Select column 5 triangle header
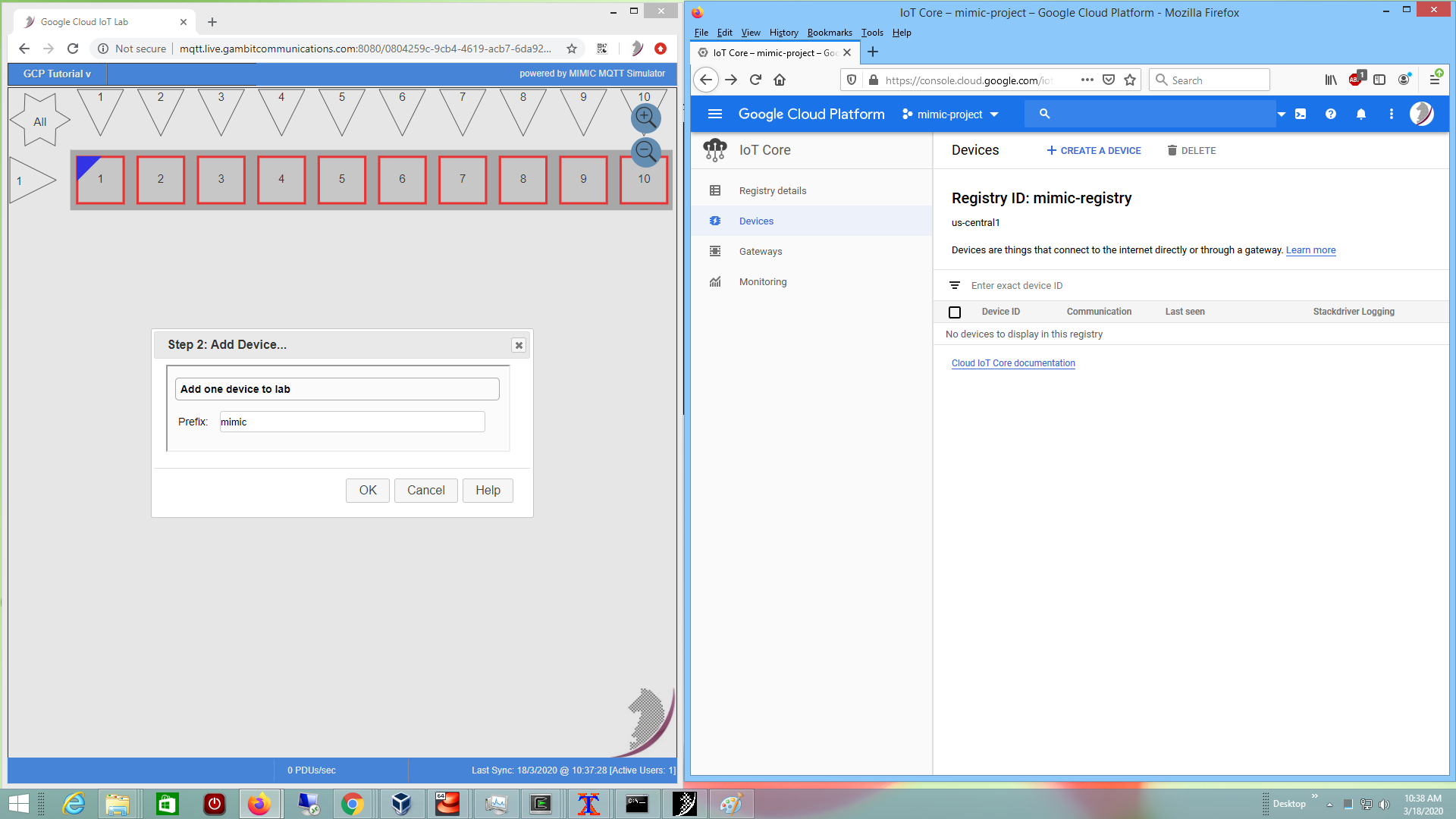The height and width of the screenshot is (819, 1456). [x=342, y=112]
